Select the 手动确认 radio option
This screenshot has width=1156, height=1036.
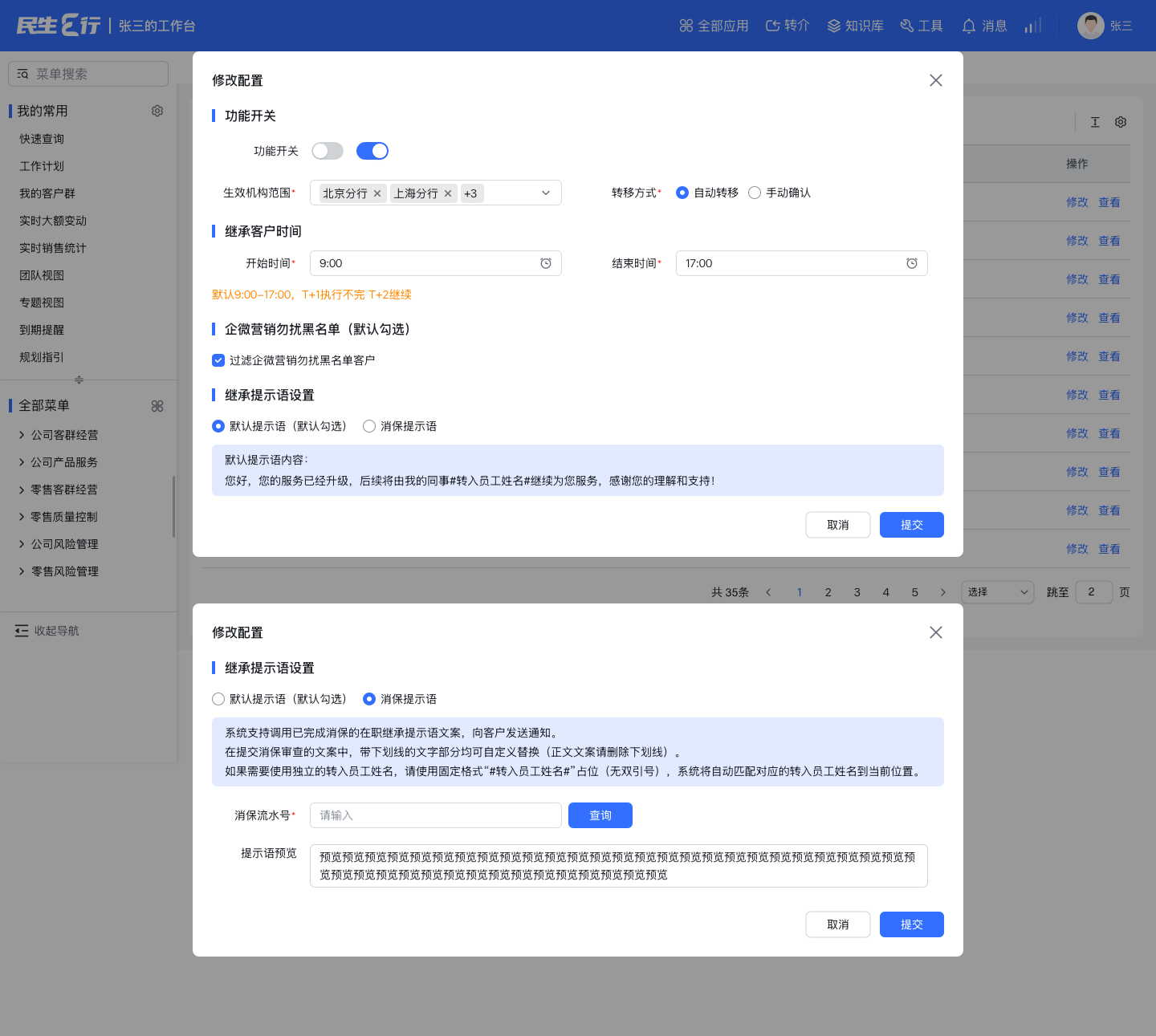click(x=755, y=193)
